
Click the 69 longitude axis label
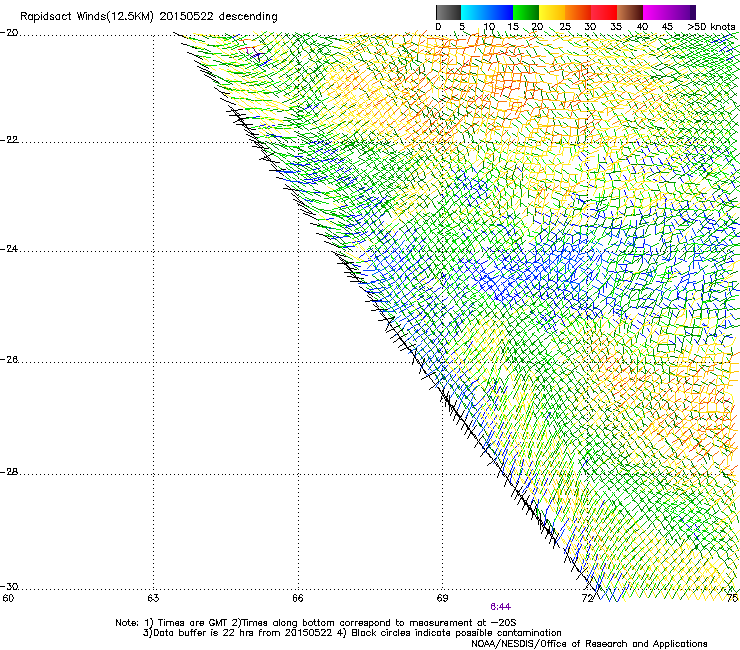click(442, 599)
